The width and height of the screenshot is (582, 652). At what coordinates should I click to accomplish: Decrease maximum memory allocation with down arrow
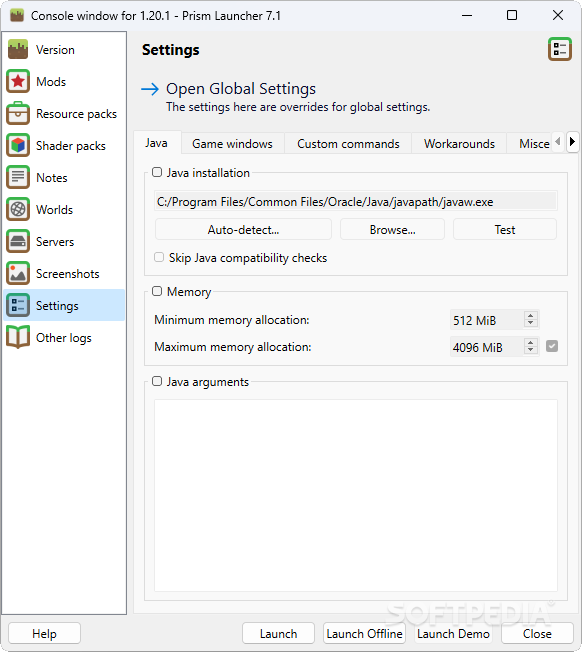530,350
